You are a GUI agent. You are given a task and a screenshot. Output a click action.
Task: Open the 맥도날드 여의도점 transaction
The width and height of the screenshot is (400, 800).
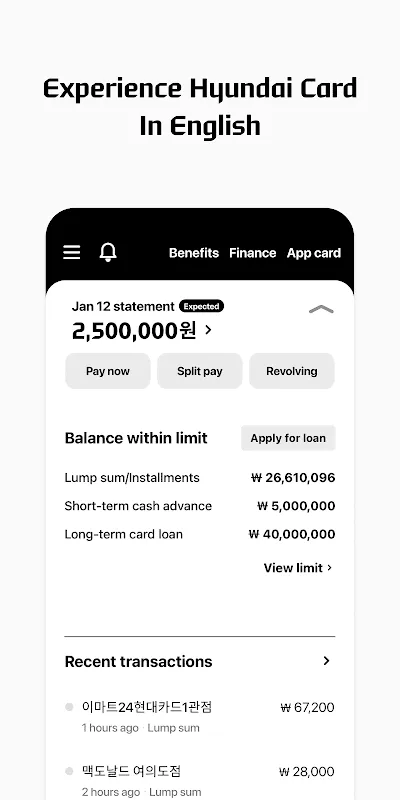tap(200, 781)
